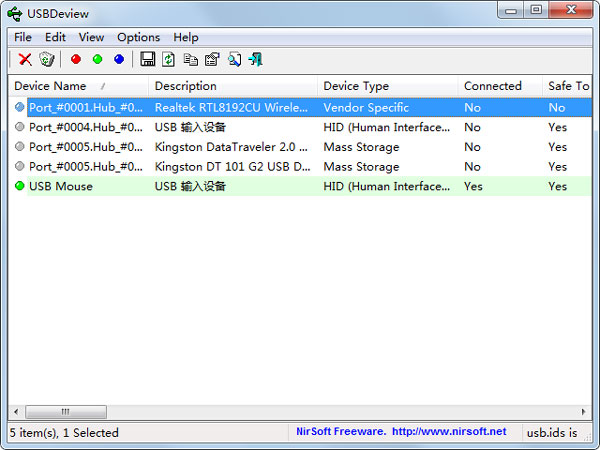
Task: Click the HID device type in USB Mouse row
Action: click(x=386, y=186)
